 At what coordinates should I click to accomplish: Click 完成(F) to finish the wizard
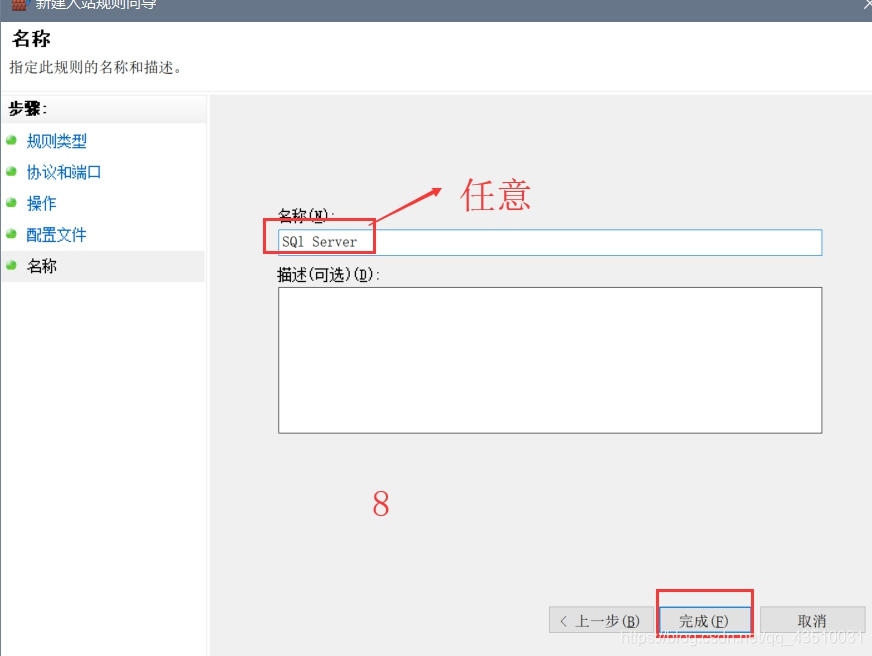704,620
